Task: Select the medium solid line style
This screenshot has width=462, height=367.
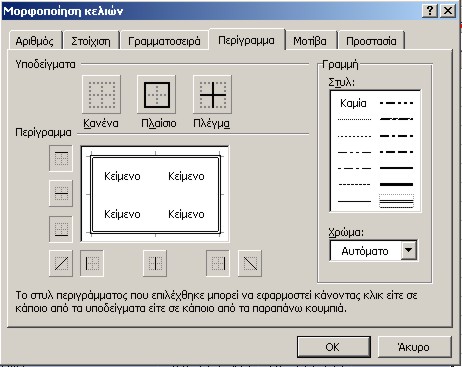Action: (x=396, y=168)
